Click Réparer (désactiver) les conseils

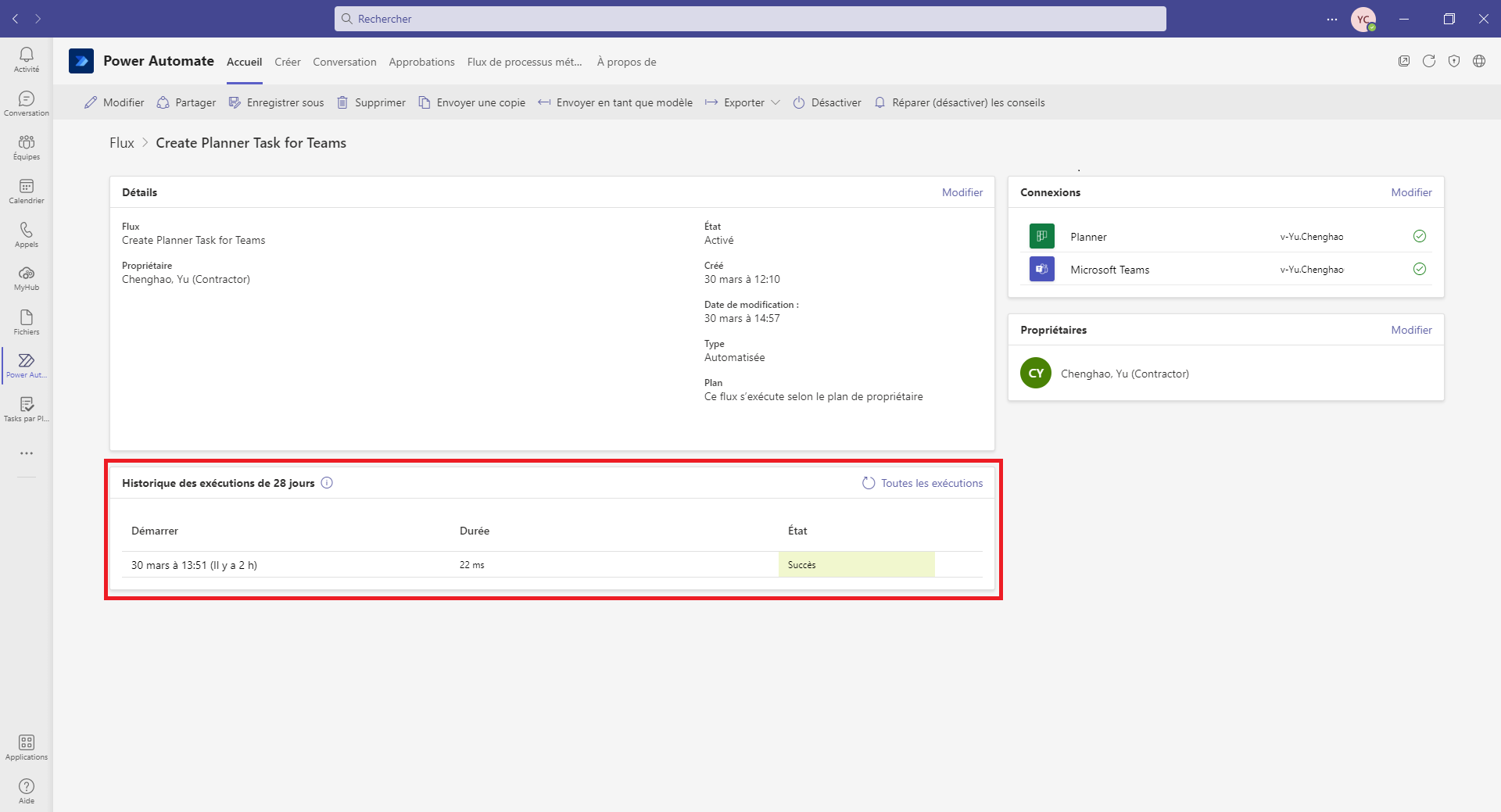coord(959,102)
